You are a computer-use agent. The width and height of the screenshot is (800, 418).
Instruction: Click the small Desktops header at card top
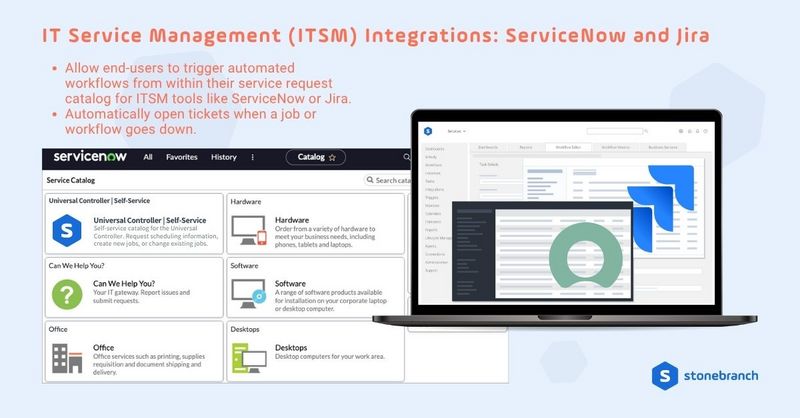(245, 329)
